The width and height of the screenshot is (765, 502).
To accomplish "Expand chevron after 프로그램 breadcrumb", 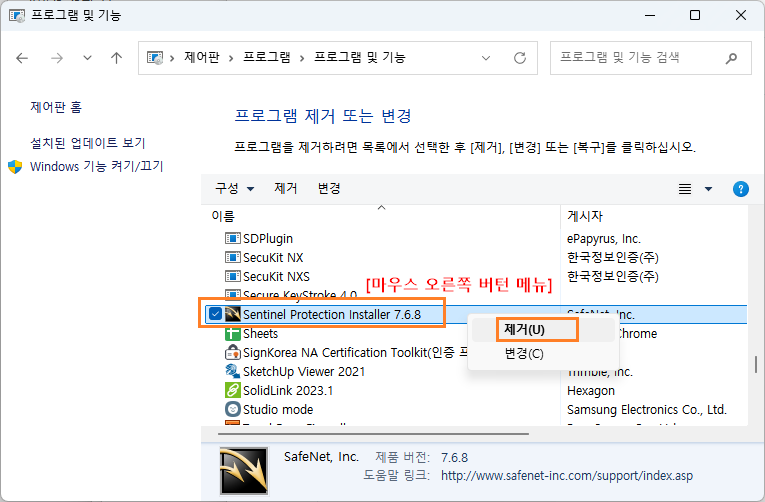I will 302,59.
